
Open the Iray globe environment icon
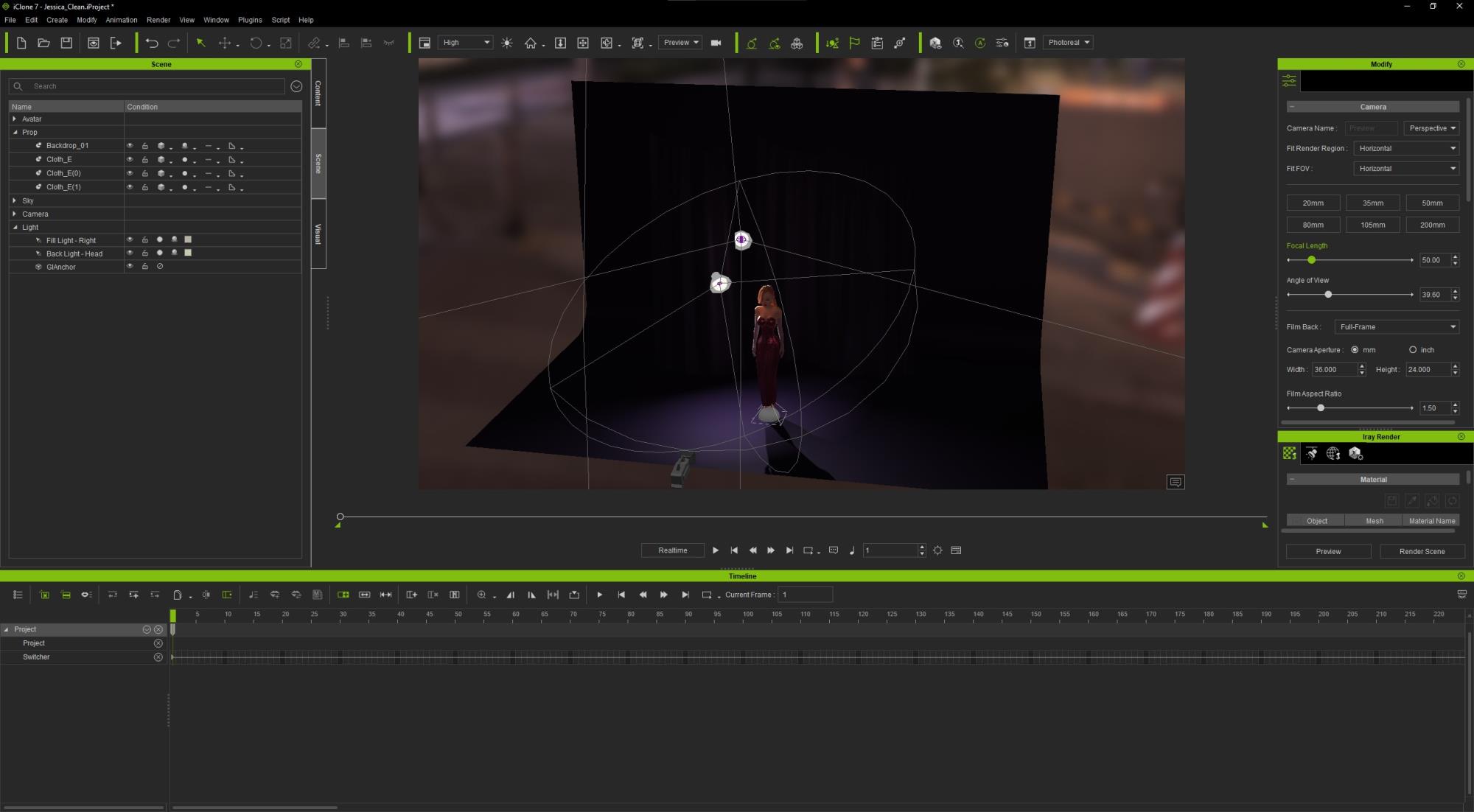(1333, 453)
